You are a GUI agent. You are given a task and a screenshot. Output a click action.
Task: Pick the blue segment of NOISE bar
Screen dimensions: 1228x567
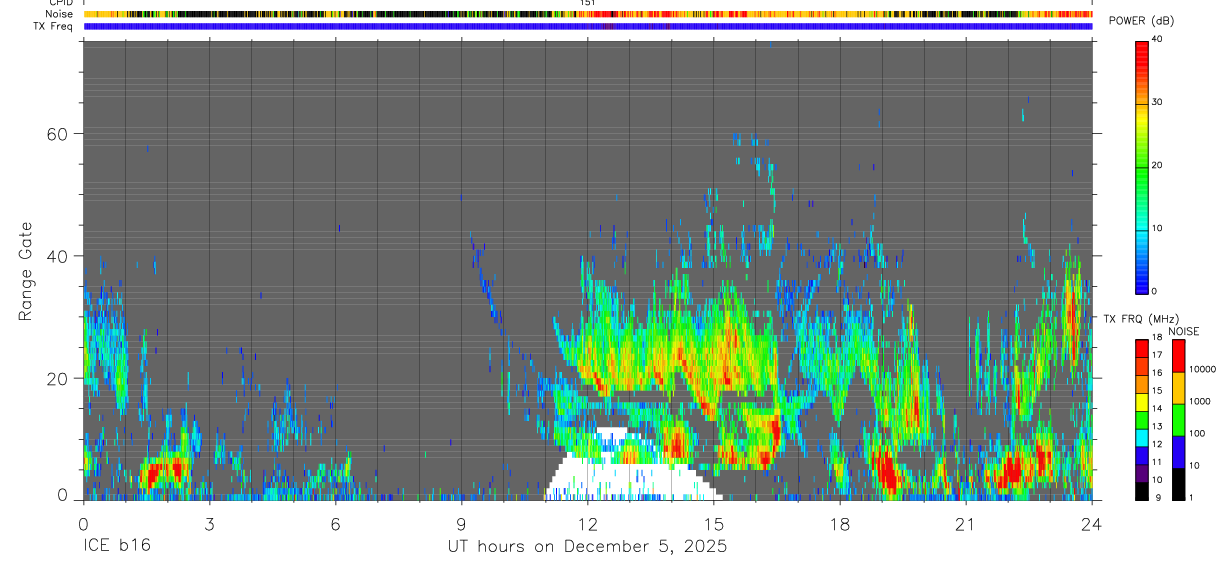(x=1178, y=452)
